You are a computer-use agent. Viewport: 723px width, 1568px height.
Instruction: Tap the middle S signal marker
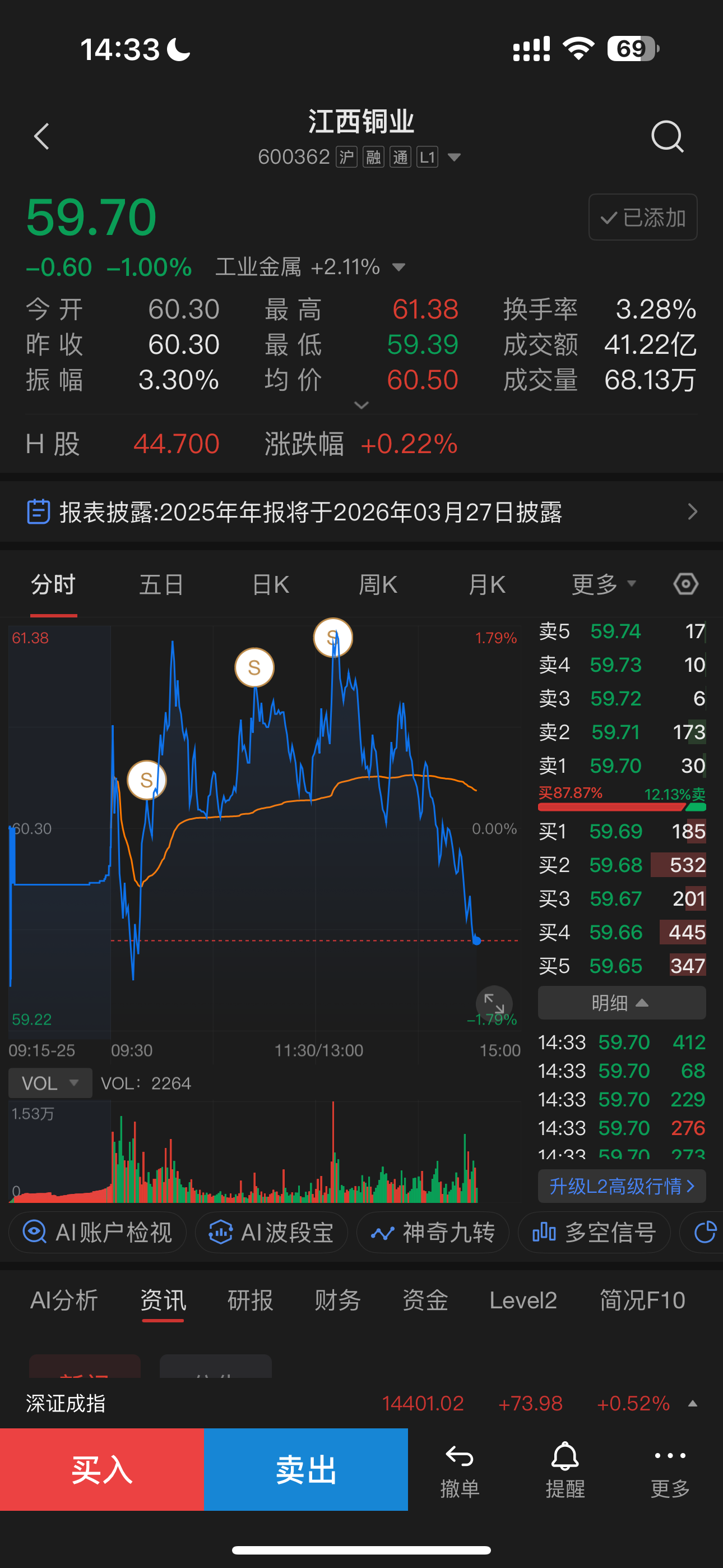(254, 667)
